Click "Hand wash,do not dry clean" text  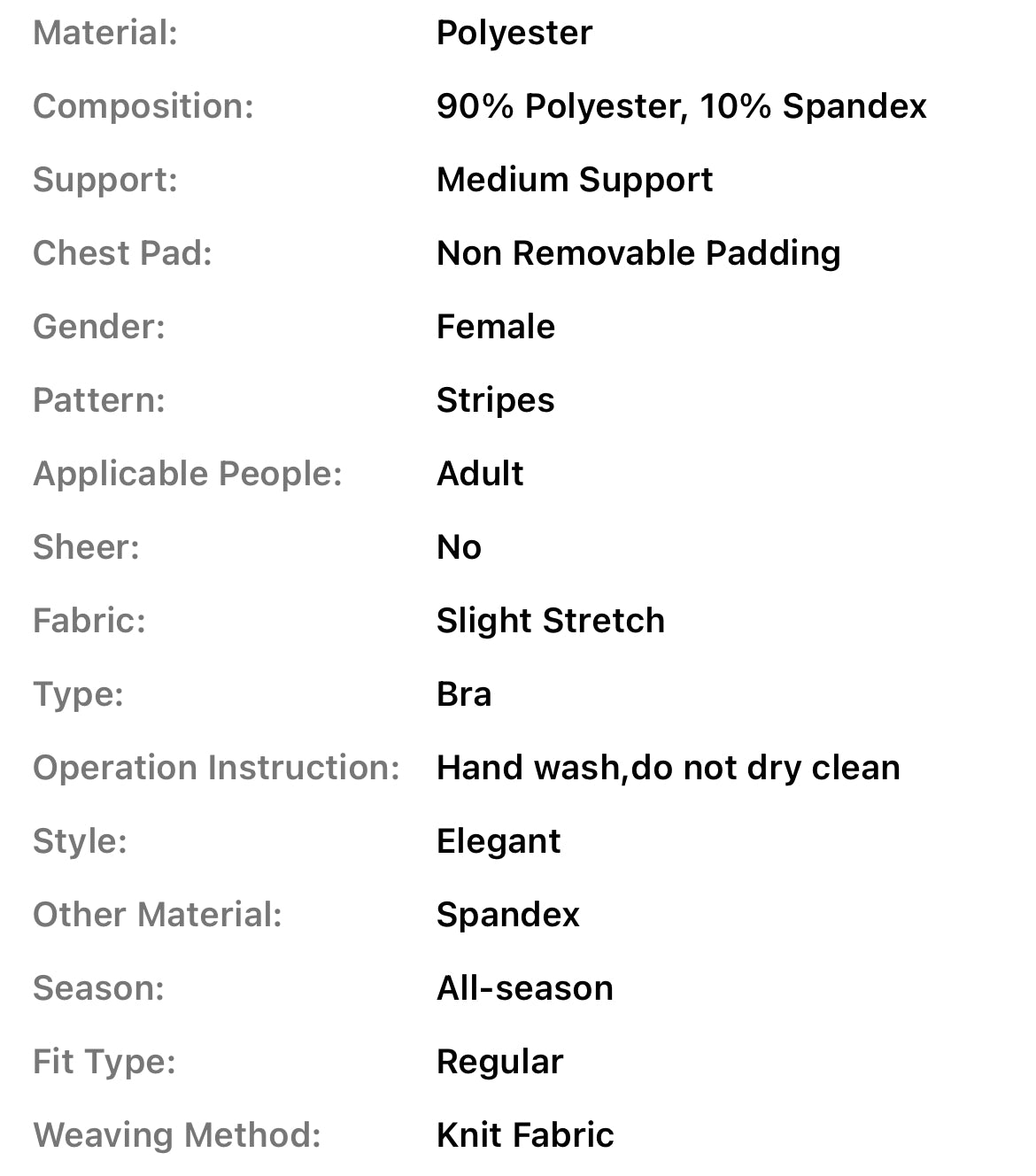668,768
